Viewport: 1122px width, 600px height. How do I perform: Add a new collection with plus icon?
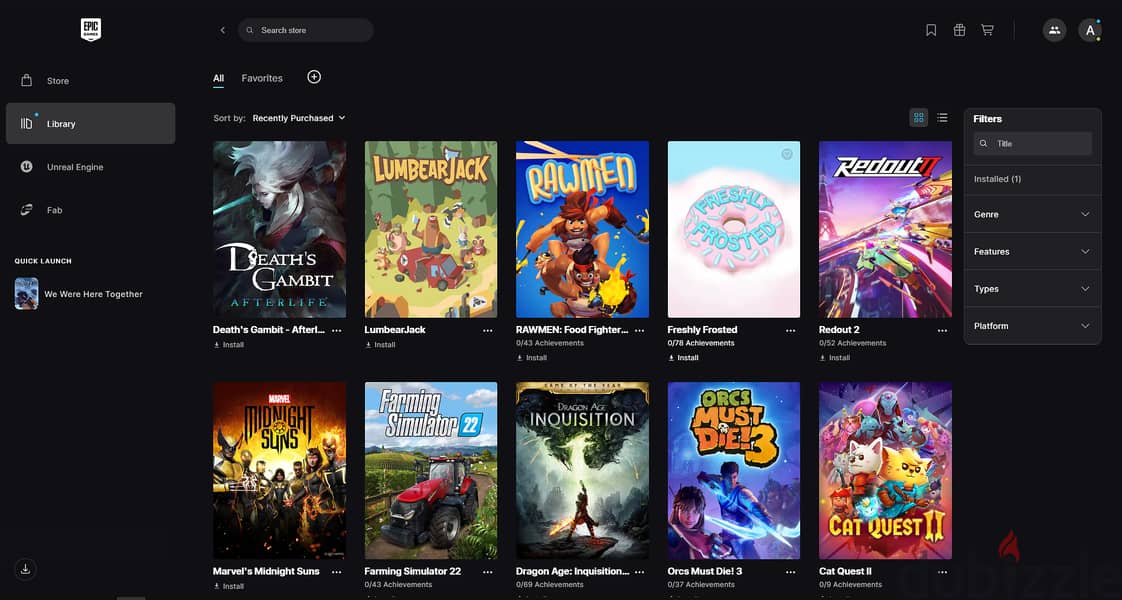pyautogui.click(x=314, y=77)
